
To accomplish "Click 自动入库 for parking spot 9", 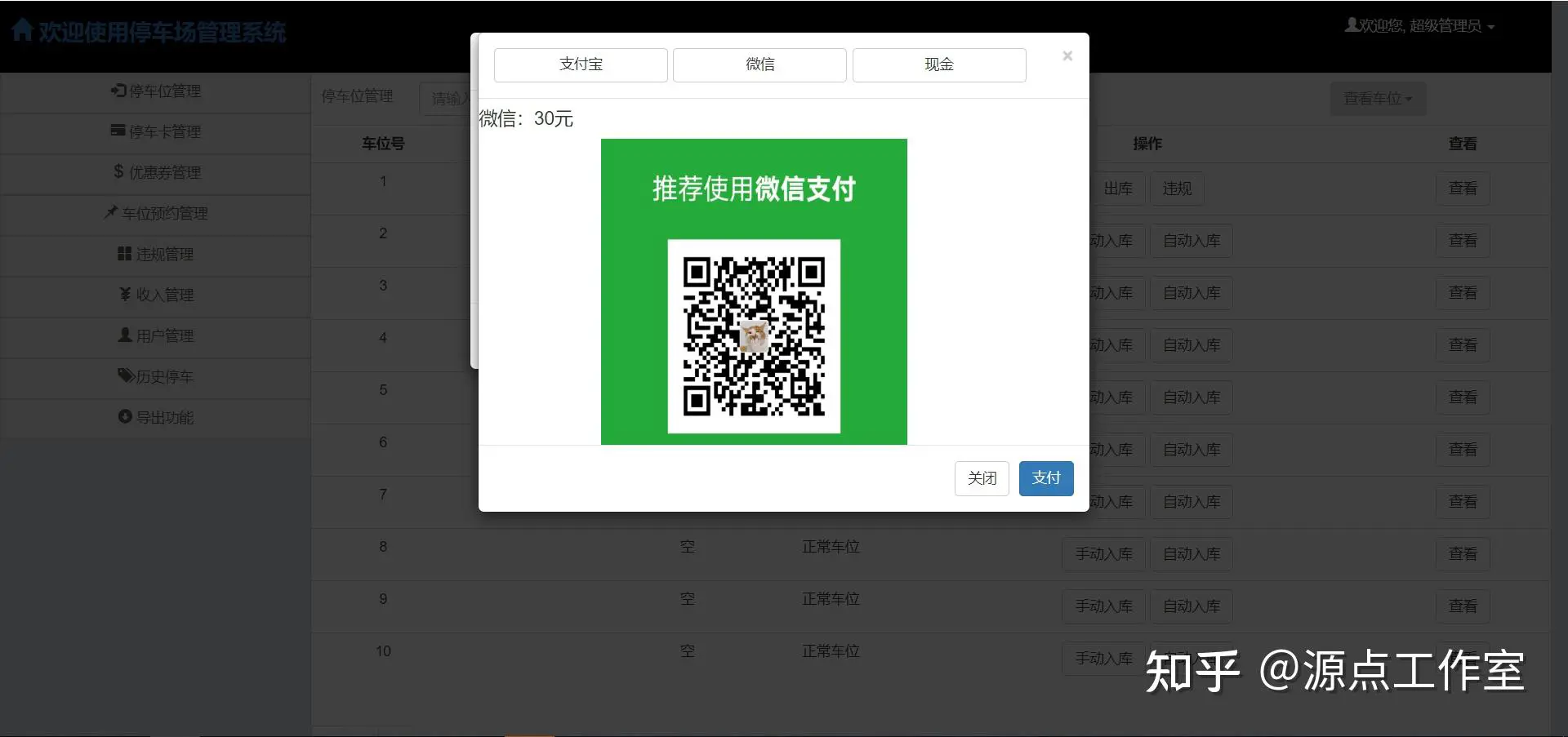I will pyautogui.click(x=1192, y=606).
